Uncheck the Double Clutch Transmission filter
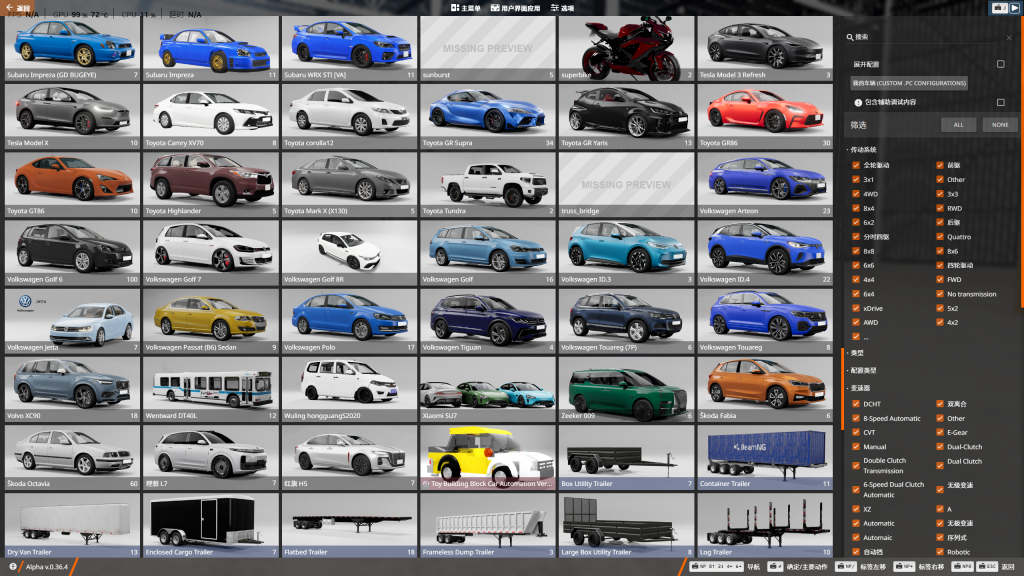This screenshot has width=1024, height=576. pos(856,466)
